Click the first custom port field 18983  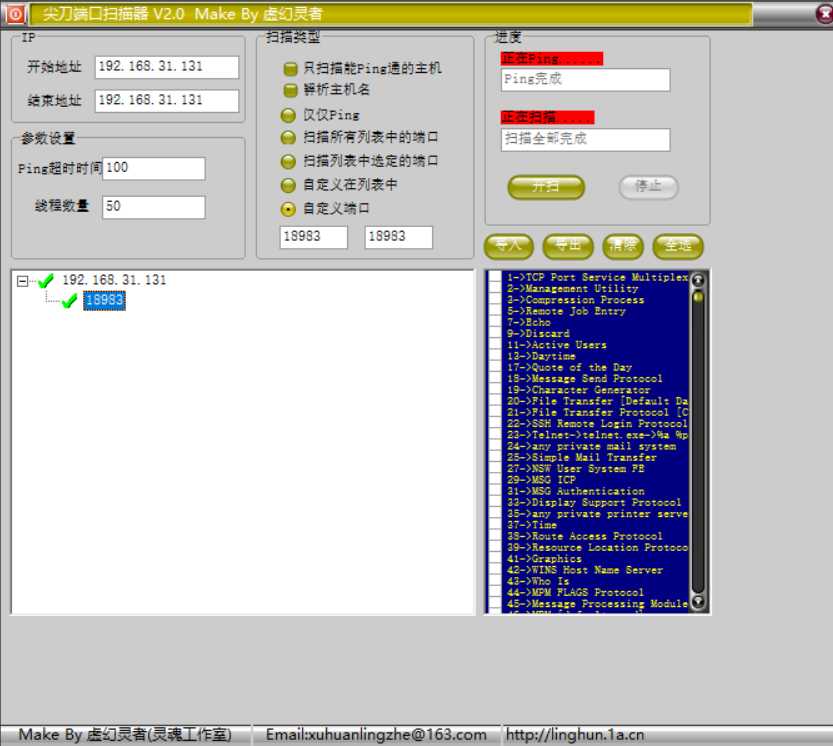tap(313, 237)
